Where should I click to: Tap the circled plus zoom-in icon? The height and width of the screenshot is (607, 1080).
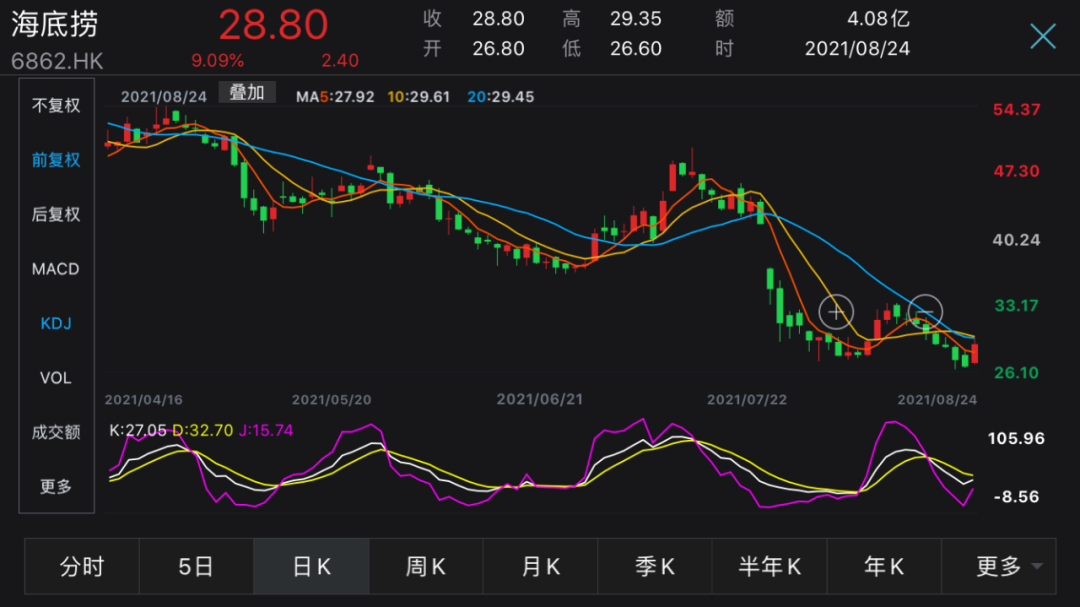[x=836, y=312]
